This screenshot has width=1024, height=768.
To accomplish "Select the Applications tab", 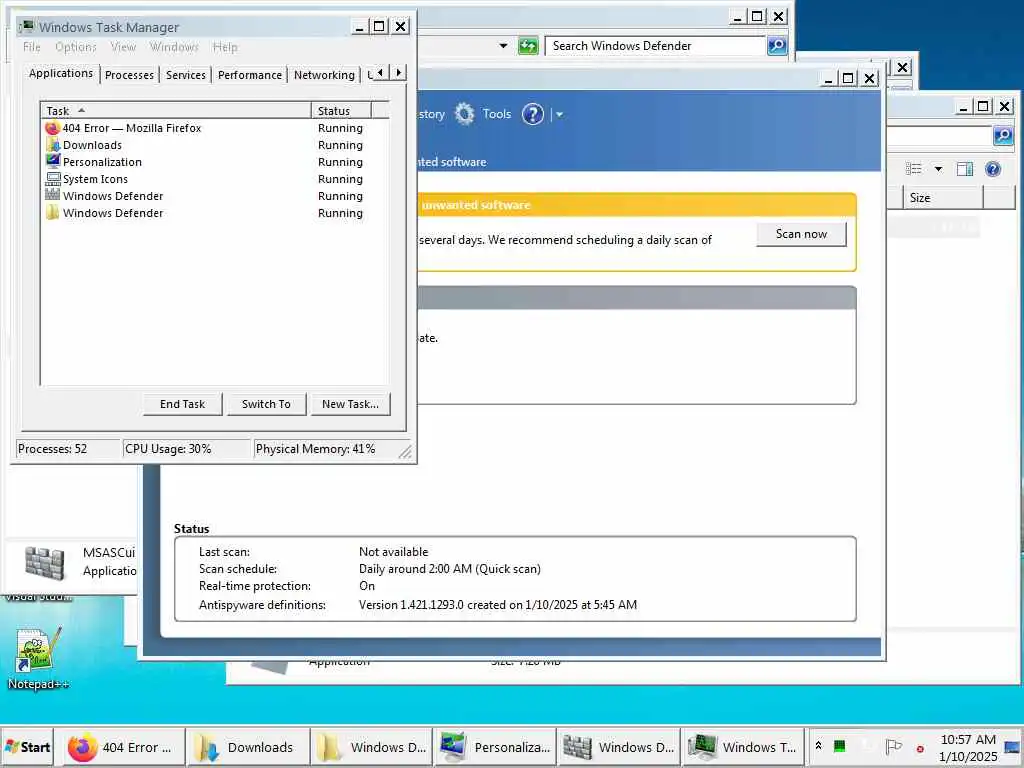I will coord(61,73).
